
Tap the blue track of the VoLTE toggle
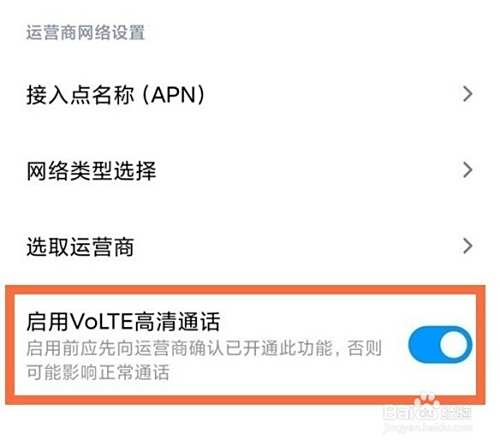tap(423, 345)
